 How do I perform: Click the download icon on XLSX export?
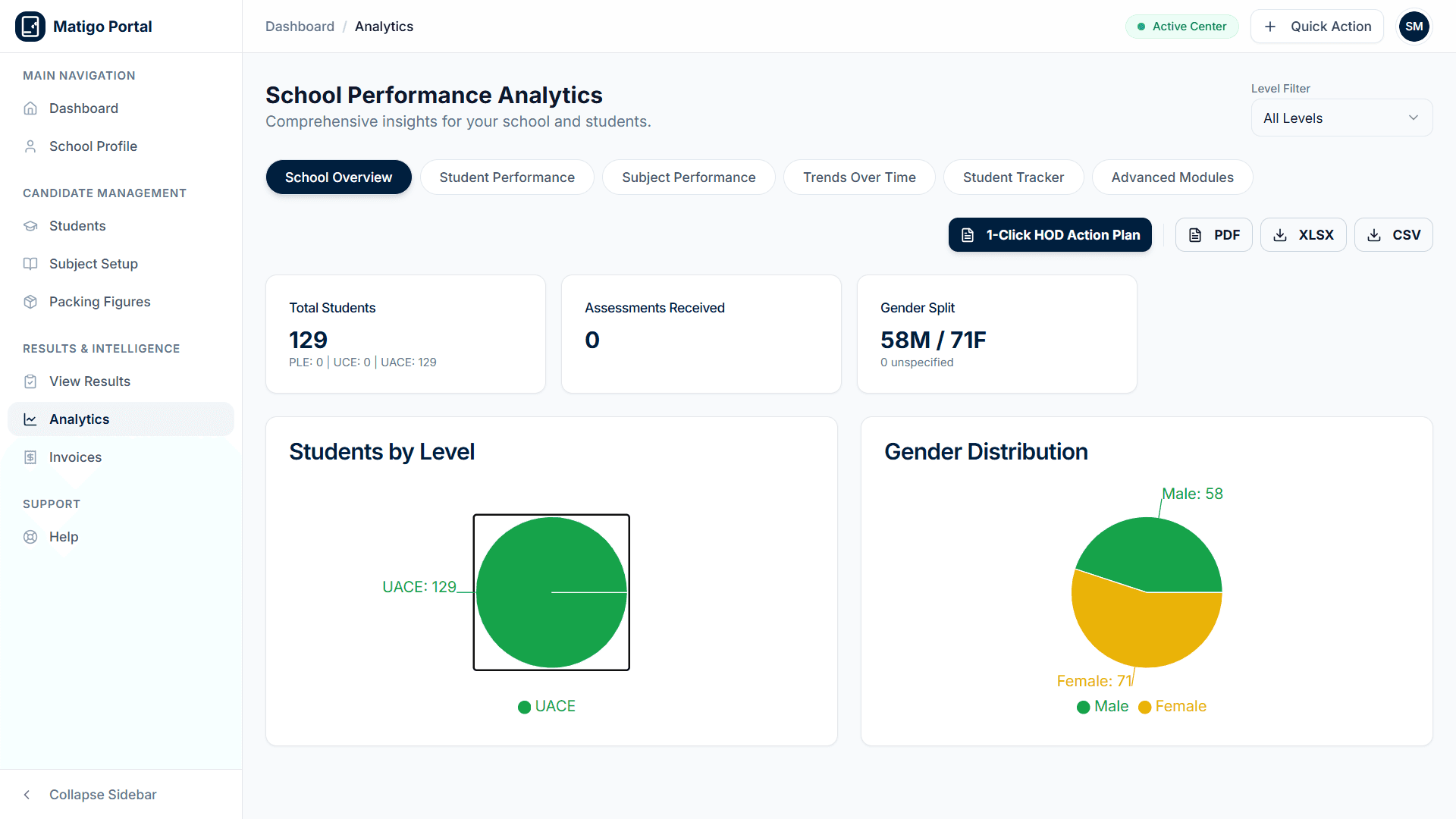(1280, 235)
